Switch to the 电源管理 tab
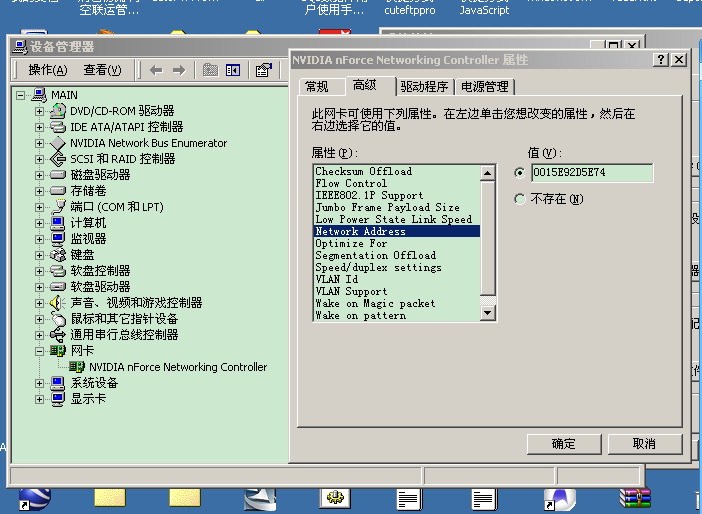This screenshot has width=702, height=514. (x=485, y=86)
